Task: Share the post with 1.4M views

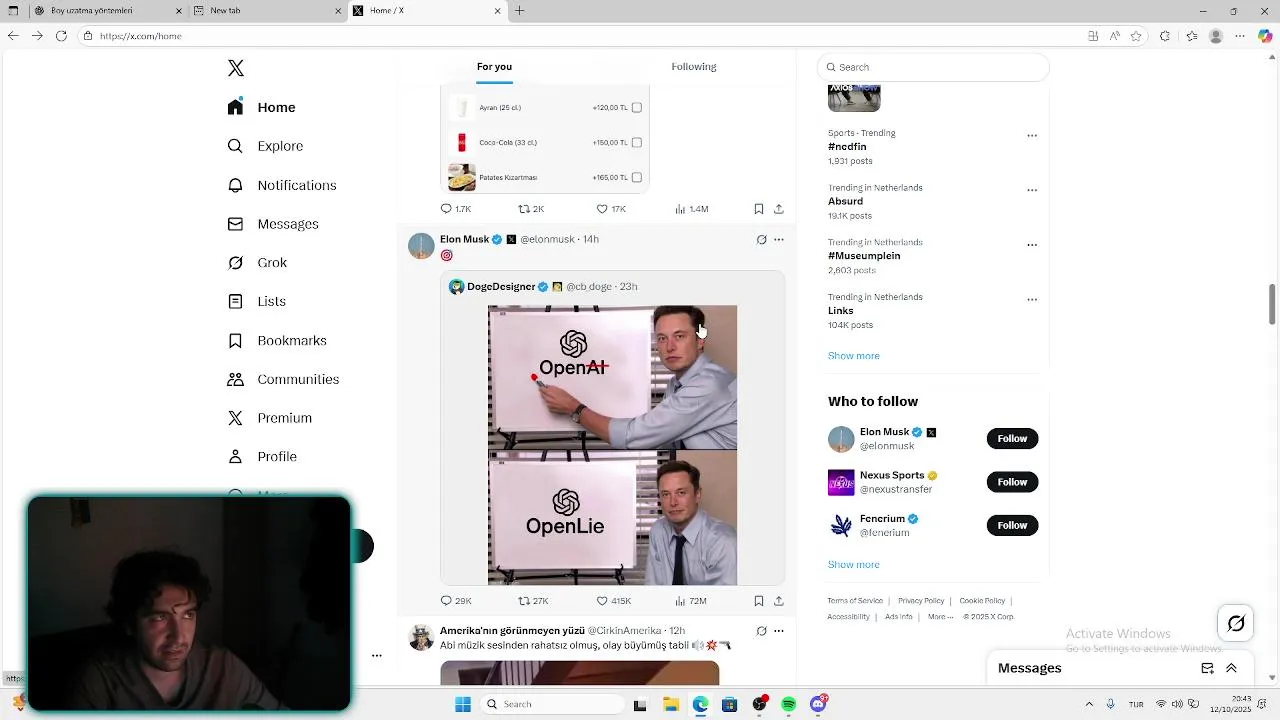Action: tap(779, 209)
